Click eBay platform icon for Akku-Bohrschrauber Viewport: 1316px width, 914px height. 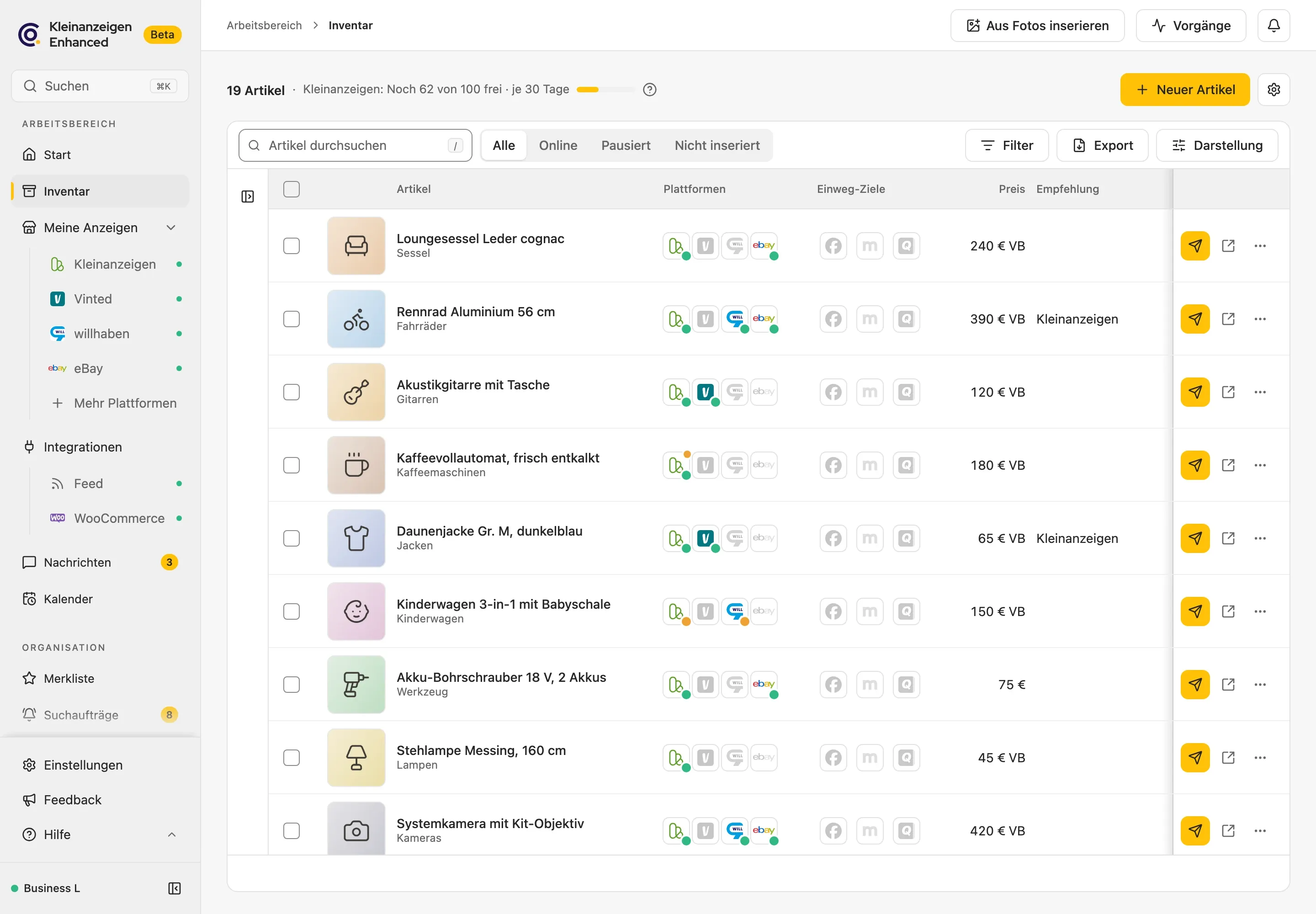pos(764,684)
